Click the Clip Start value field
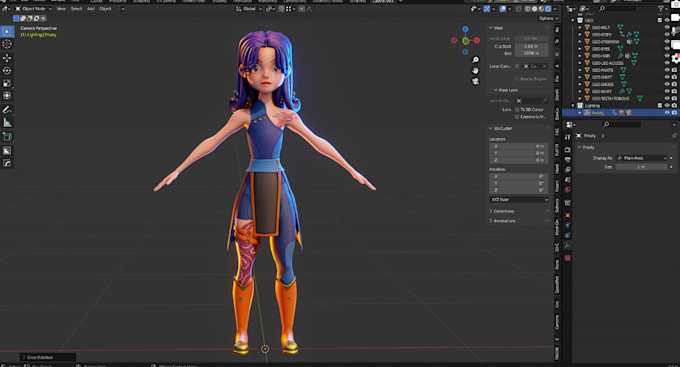680x367 pixels. point(531,46)
